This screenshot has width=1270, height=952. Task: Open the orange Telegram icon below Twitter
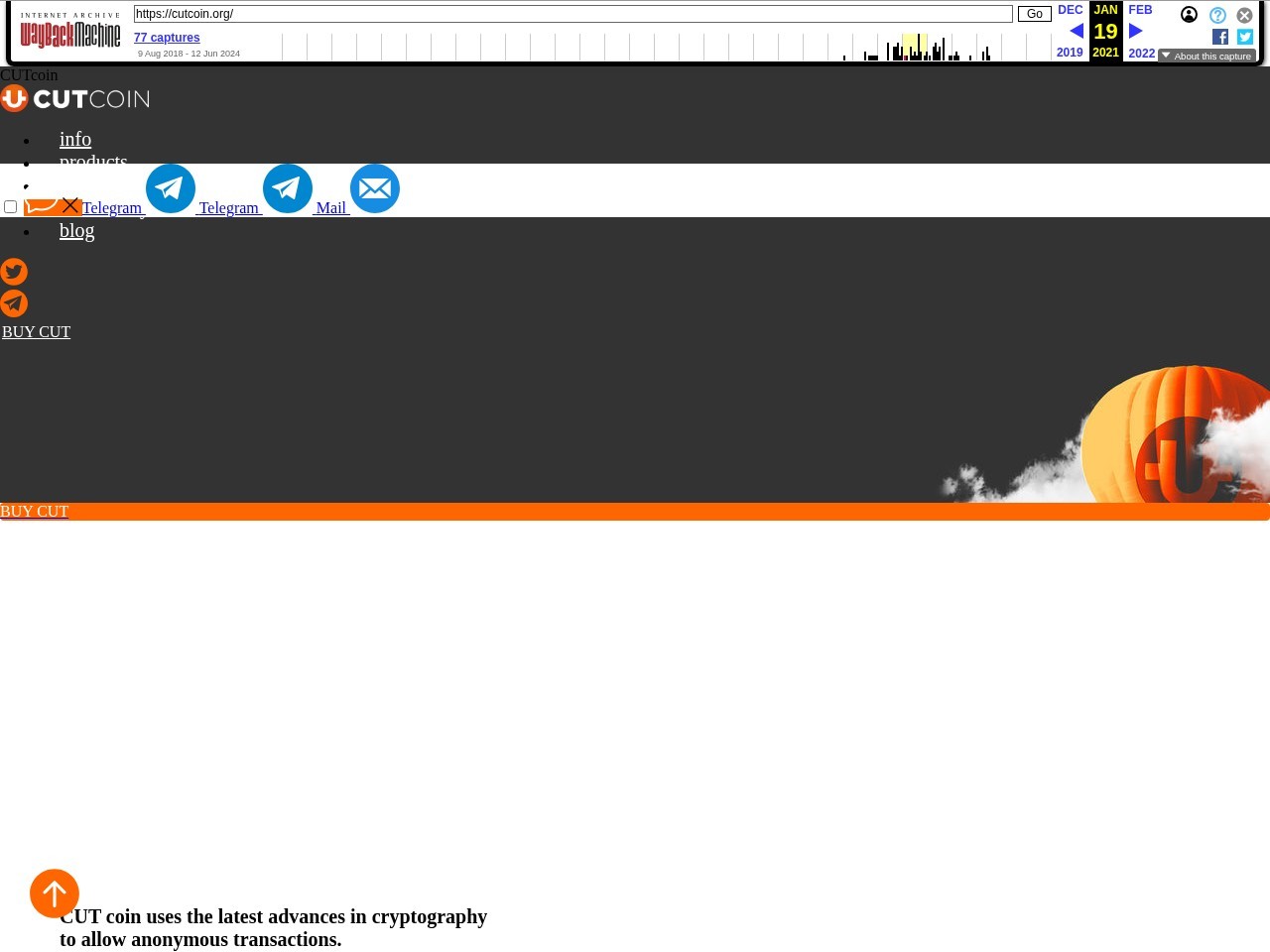(x=14, y=303)
